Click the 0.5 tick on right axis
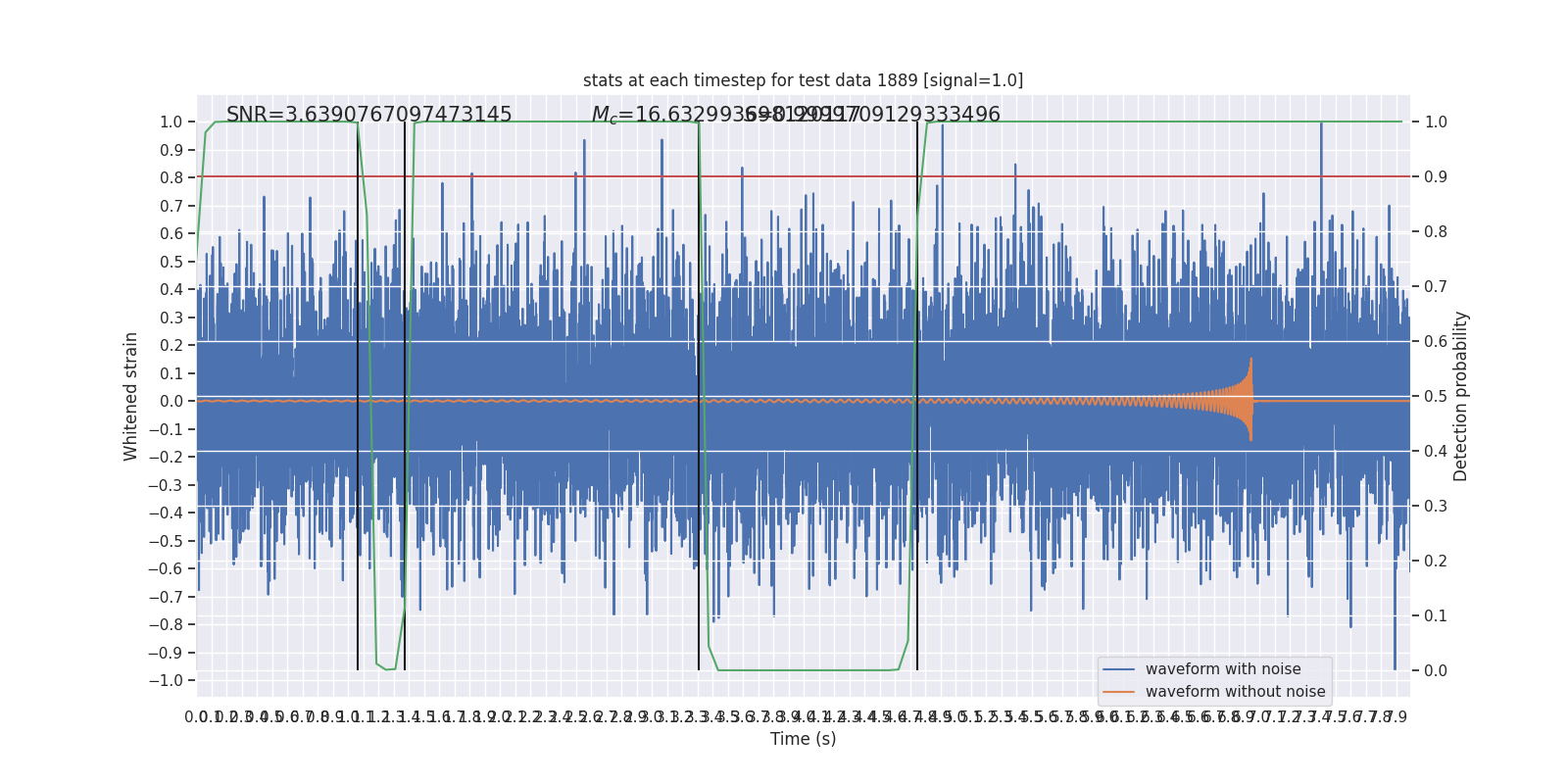The height and width of the screenshot is (784, 1568). pos(1436,396)
